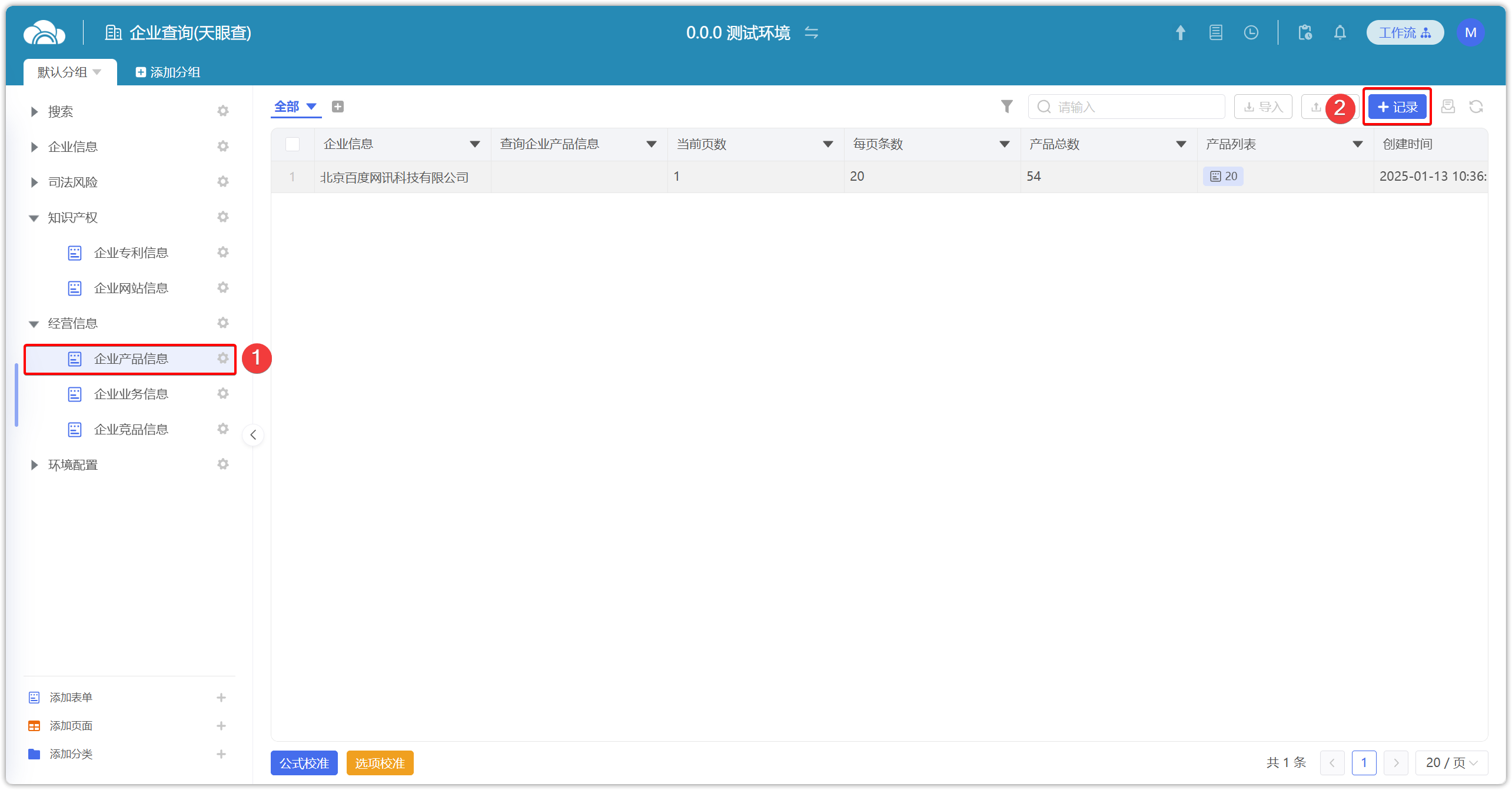This screenshot has width=1512, height=790.
Task: Focus the 请输入 search field
Action: coord(1126,107)
